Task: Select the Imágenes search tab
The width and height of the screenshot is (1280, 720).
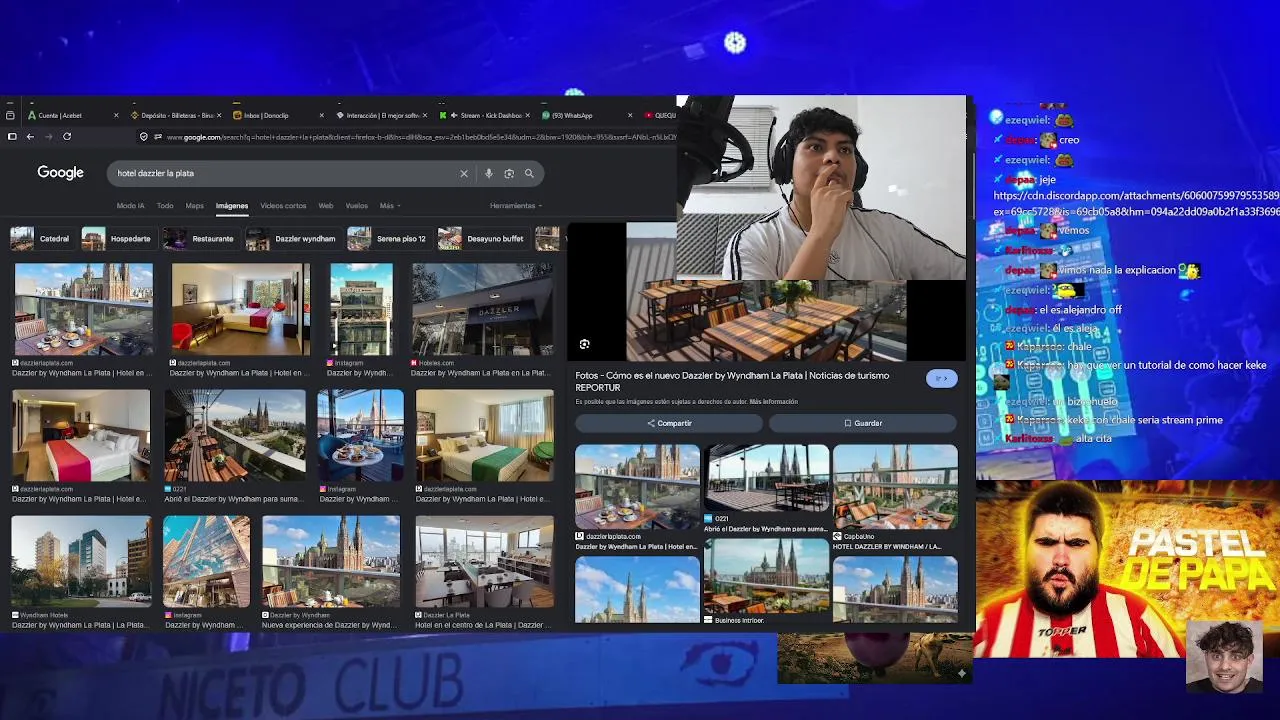Action: click(232, 206)
